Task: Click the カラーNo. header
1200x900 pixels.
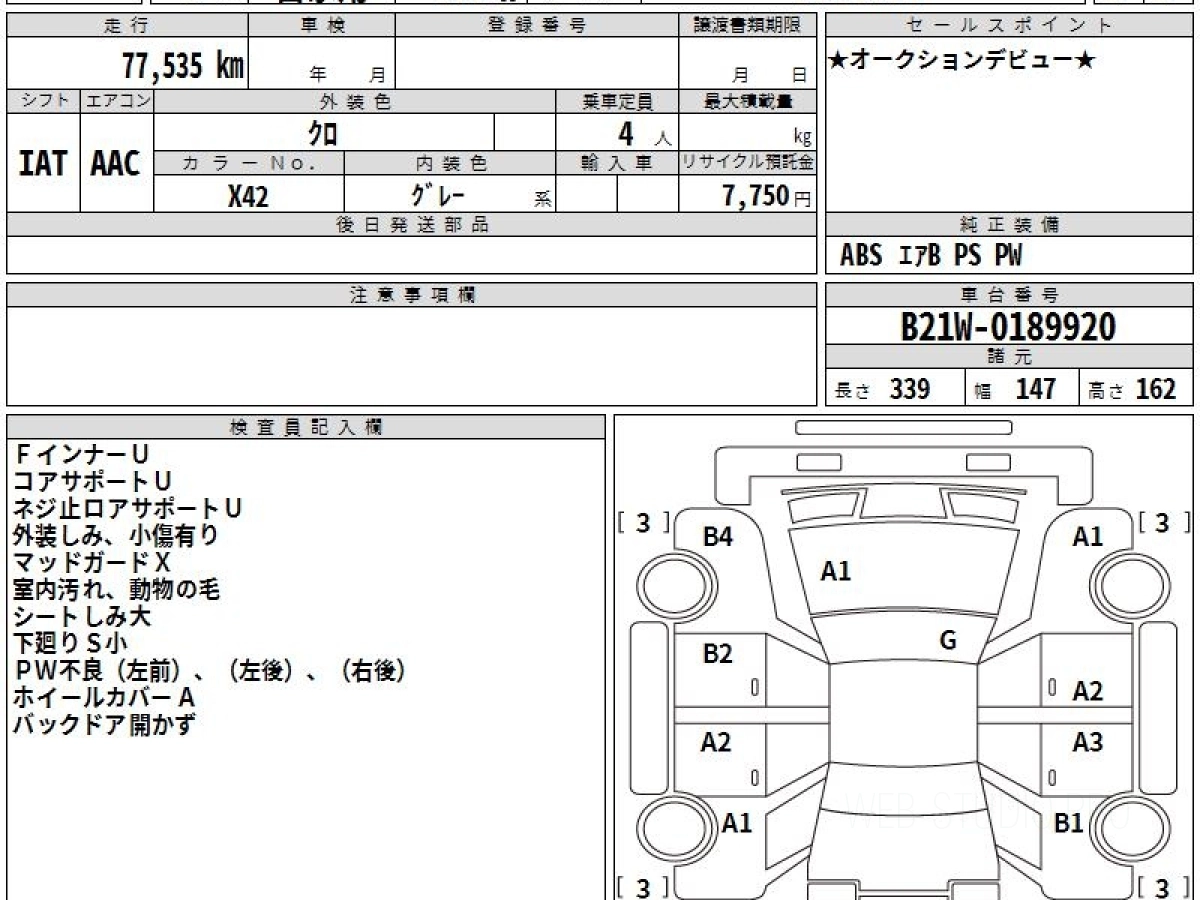Action: coord(249,163)
